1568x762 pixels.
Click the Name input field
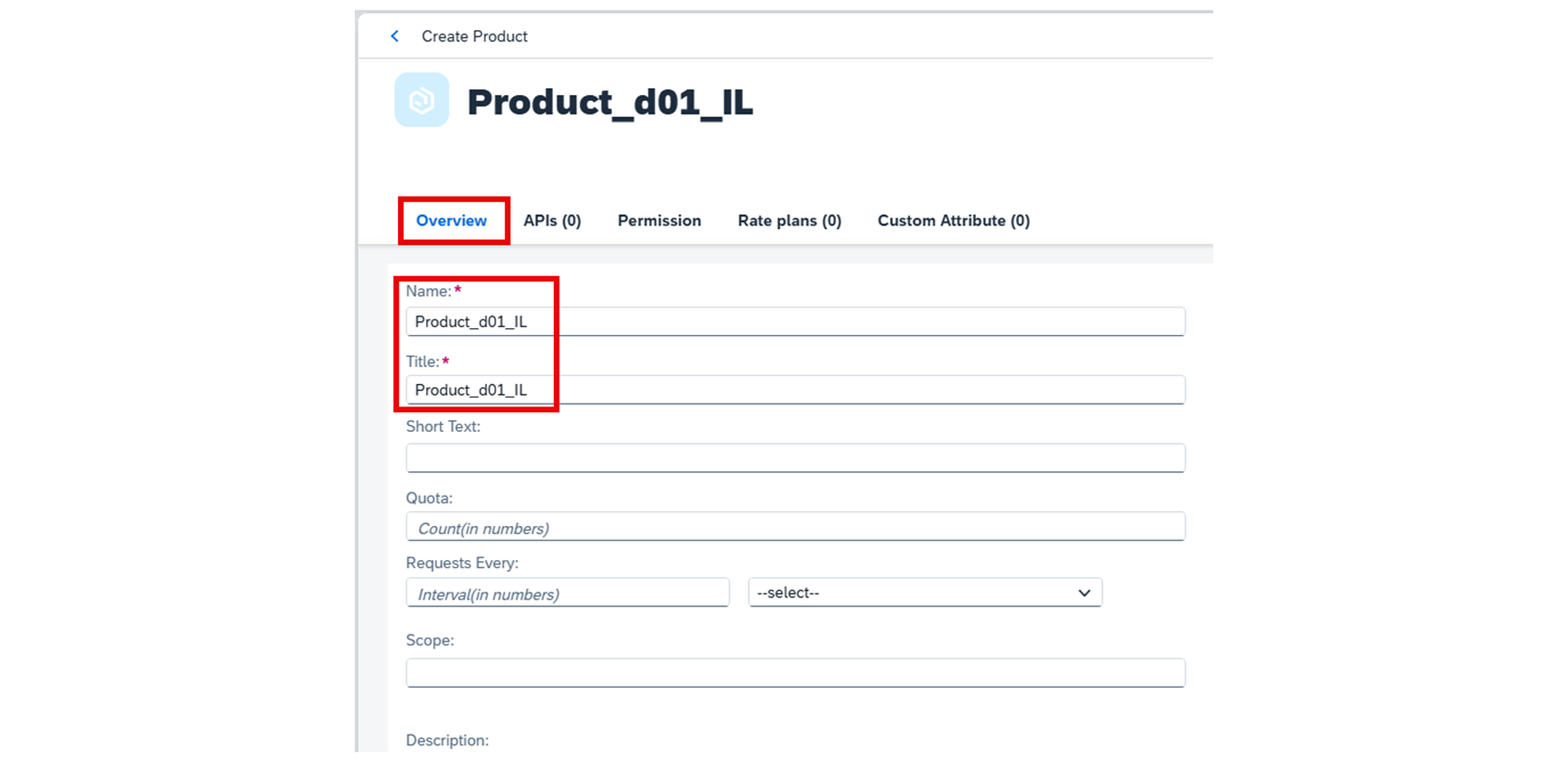click(x=796, y=321)
